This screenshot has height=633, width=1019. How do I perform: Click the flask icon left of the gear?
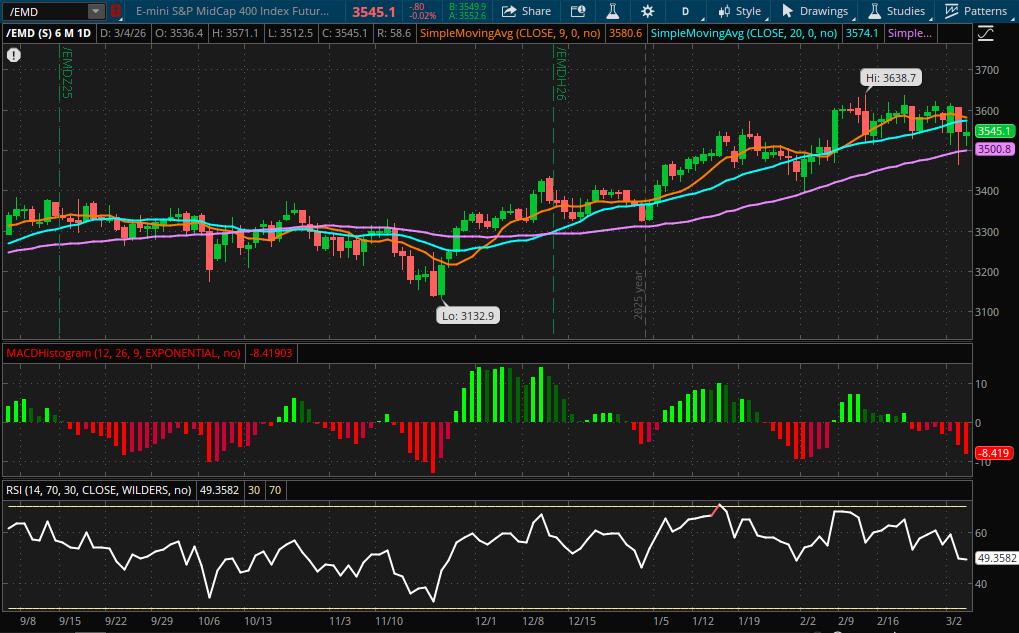(x=612, y=12)
